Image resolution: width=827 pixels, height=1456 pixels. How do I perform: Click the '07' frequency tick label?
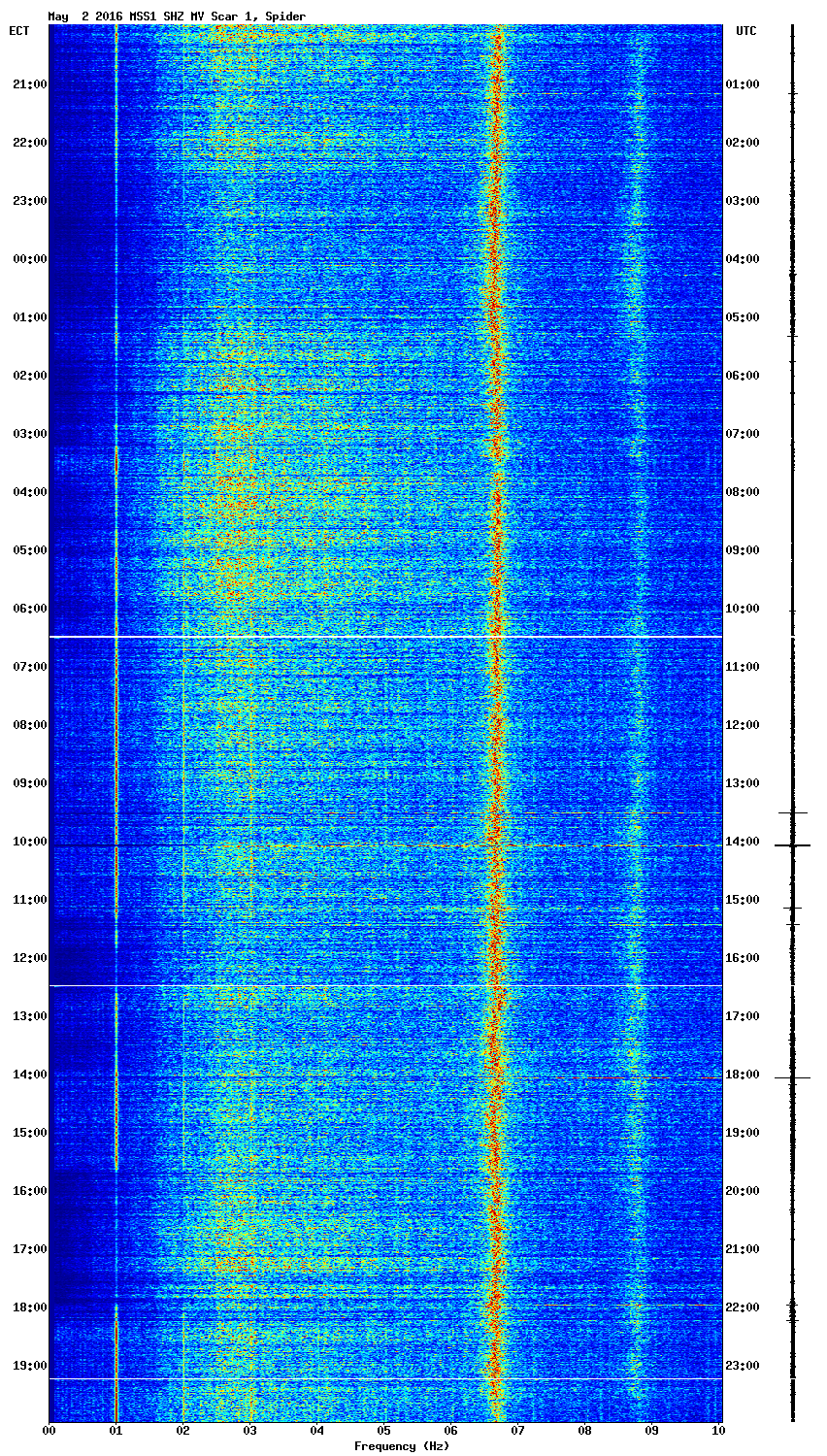[x=518, y=1431]
